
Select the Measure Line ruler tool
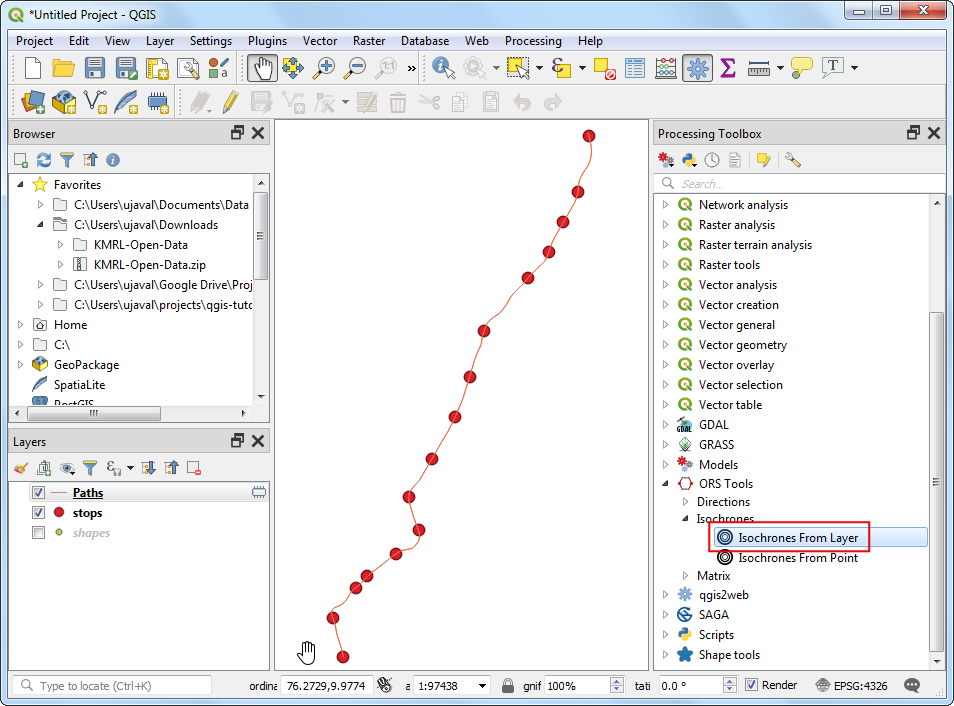point(759,69)
